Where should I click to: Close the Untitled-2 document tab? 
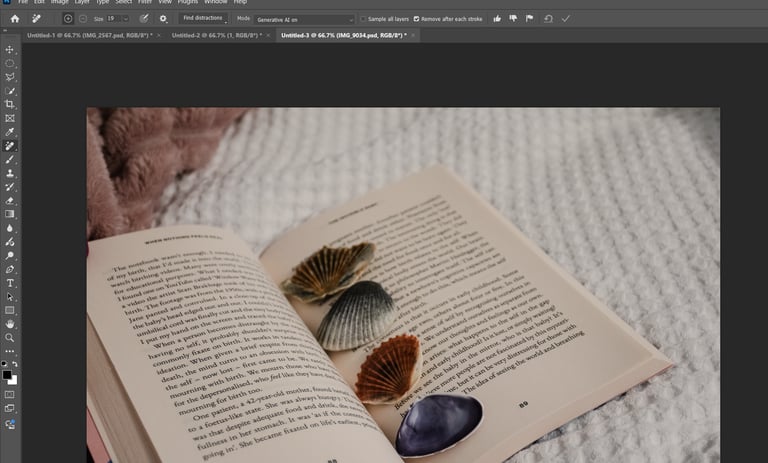(x=268, y=35)
